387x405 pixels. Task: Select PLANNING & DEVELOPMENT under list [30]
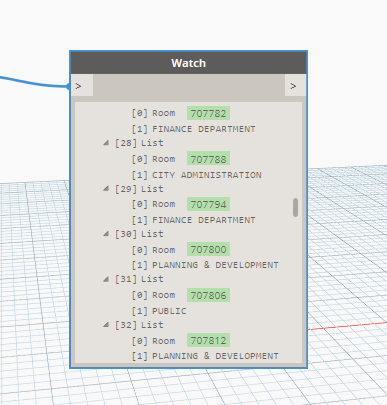[x=215, y=265]
